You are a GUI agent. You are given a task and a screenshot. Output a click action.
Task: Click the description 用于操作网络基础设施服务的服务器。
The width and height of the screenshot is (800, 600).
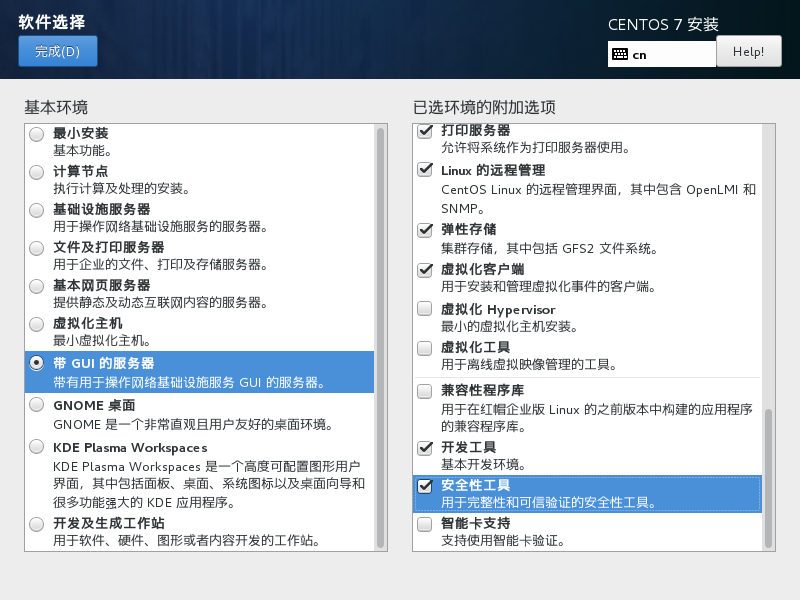(x=161, y=227)
